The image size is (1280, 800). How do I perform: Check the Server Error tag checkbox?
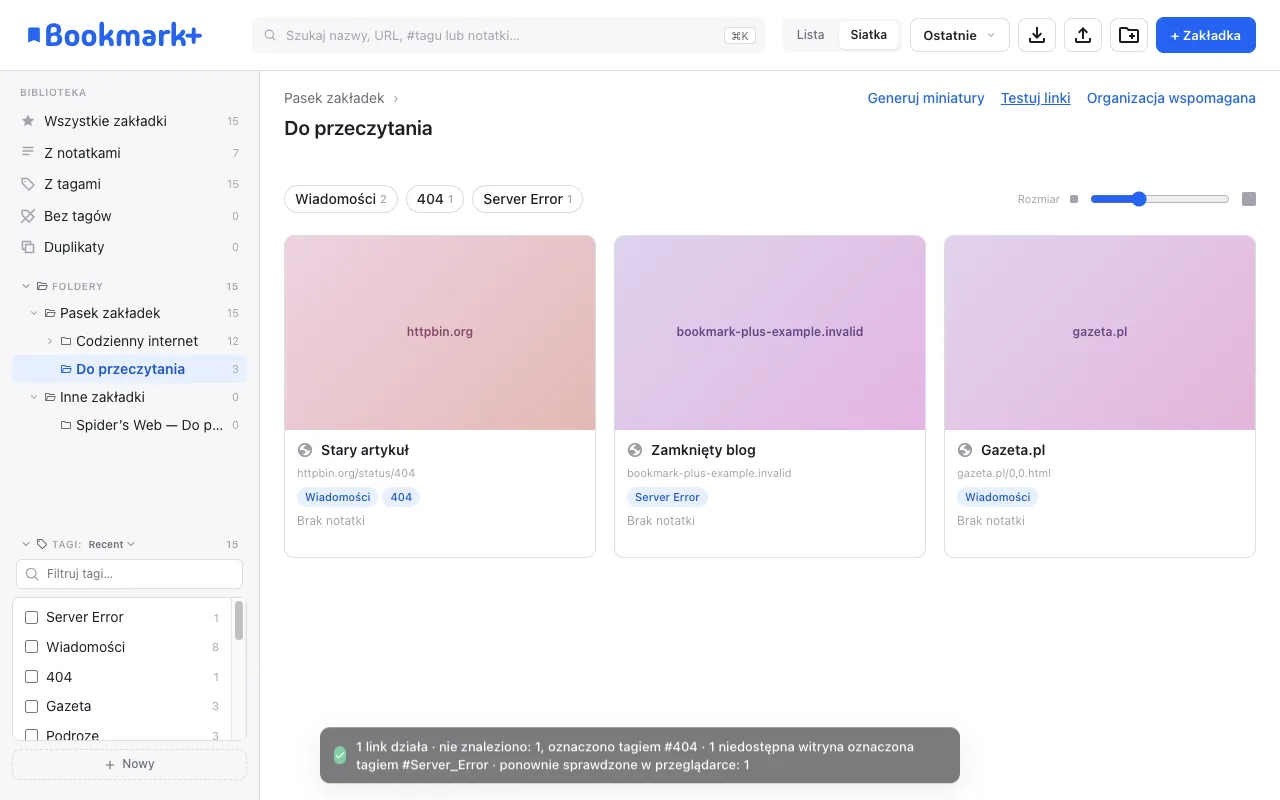31,617
